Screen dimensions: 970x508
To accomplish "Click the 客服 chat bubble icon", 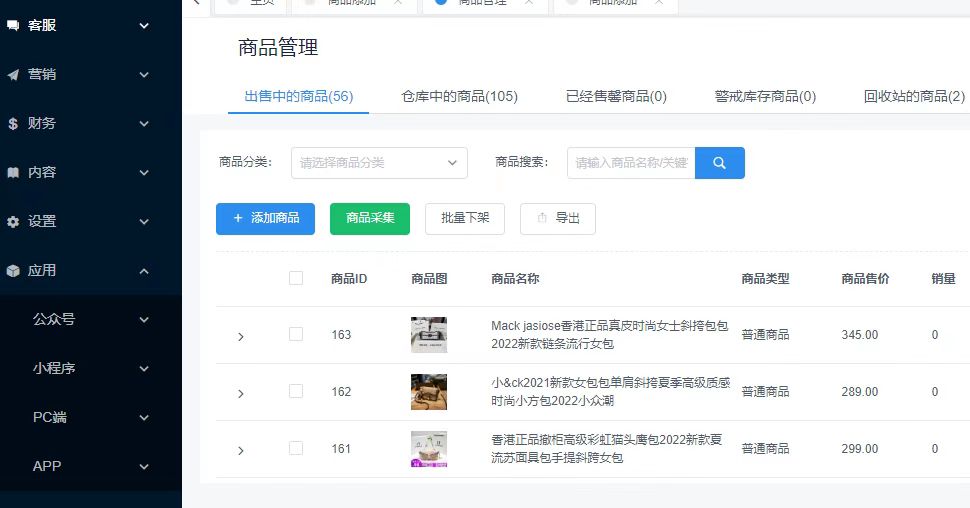I will tap(13, 25).
